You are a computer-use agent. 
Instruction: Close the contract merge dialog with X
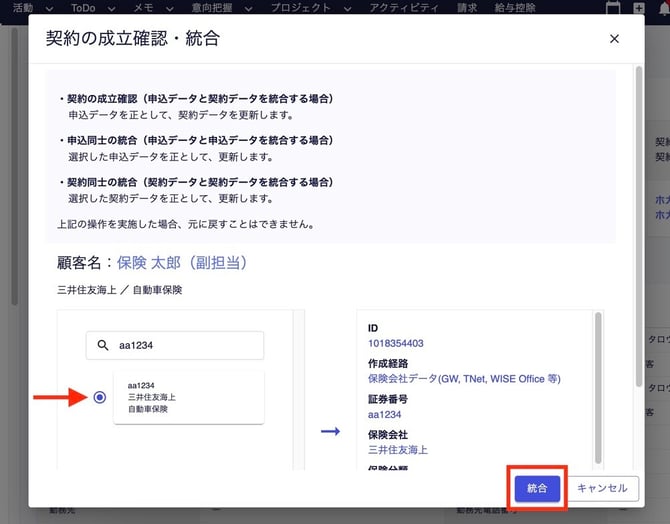coord(614,39)
